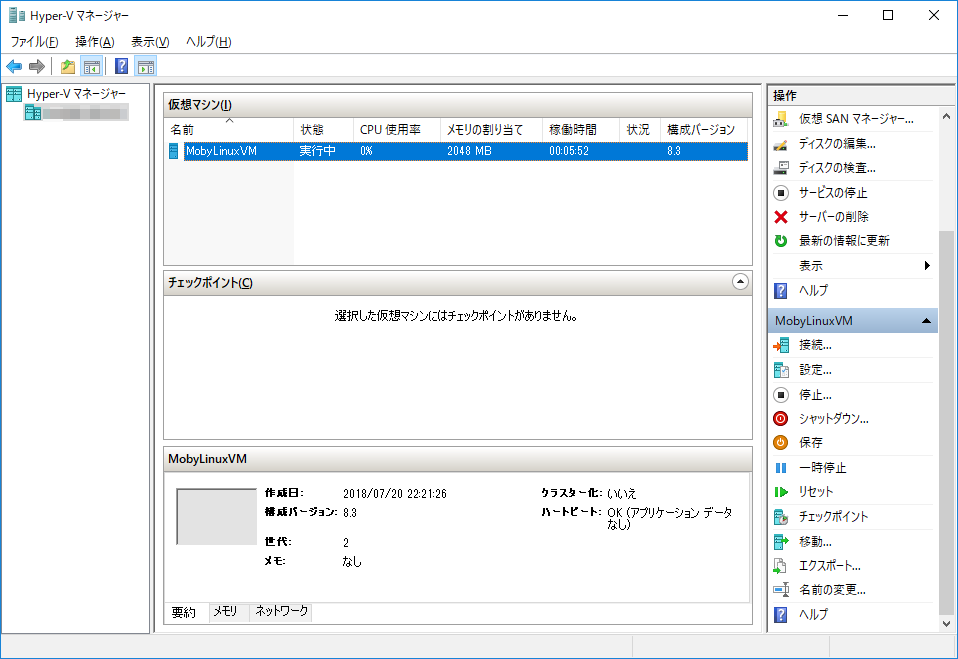Click the Forward arrow toolbar icon
Viewport: 958px width, 659px height.
37,66
